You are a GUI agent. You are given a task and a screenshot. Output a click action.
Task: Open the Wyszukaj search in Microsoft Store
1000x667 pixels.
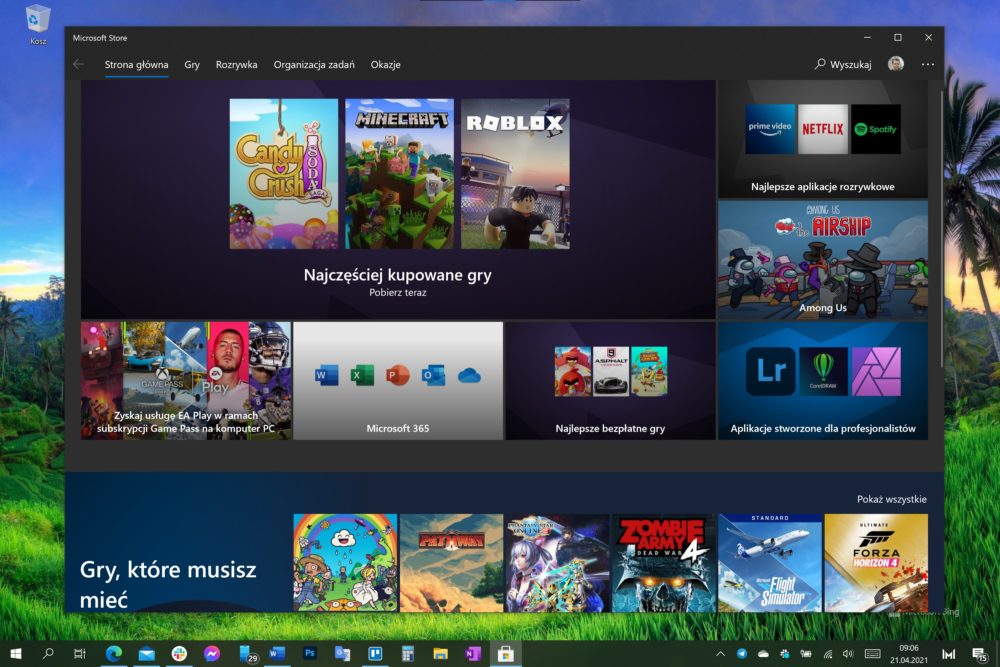click(x=843, y=64)
